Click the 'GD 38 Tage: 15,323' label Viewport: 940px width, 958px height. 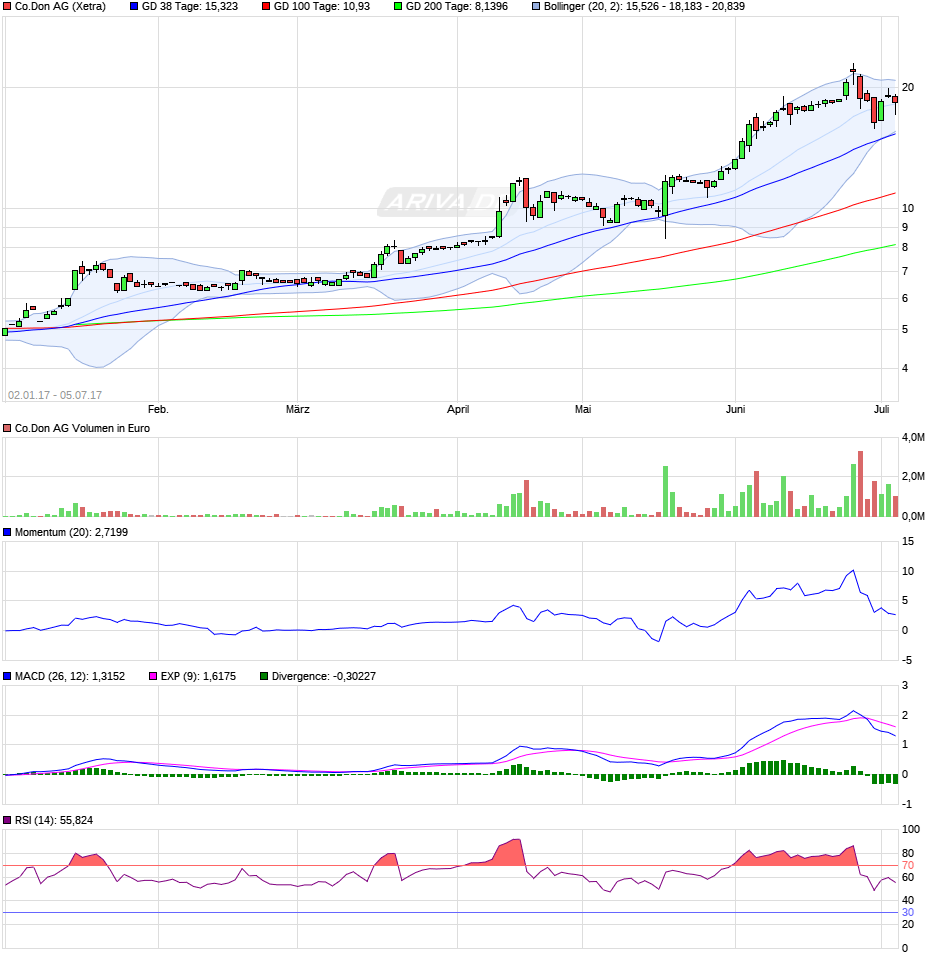(190, 7)
